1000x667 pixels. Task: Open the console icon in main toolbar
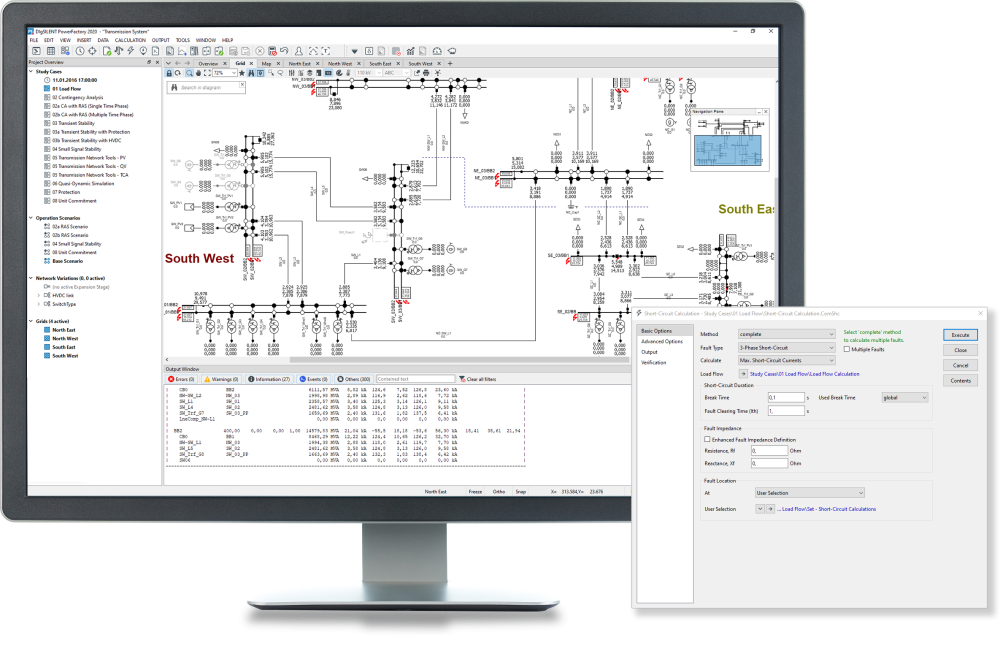(x=36, y=51)
